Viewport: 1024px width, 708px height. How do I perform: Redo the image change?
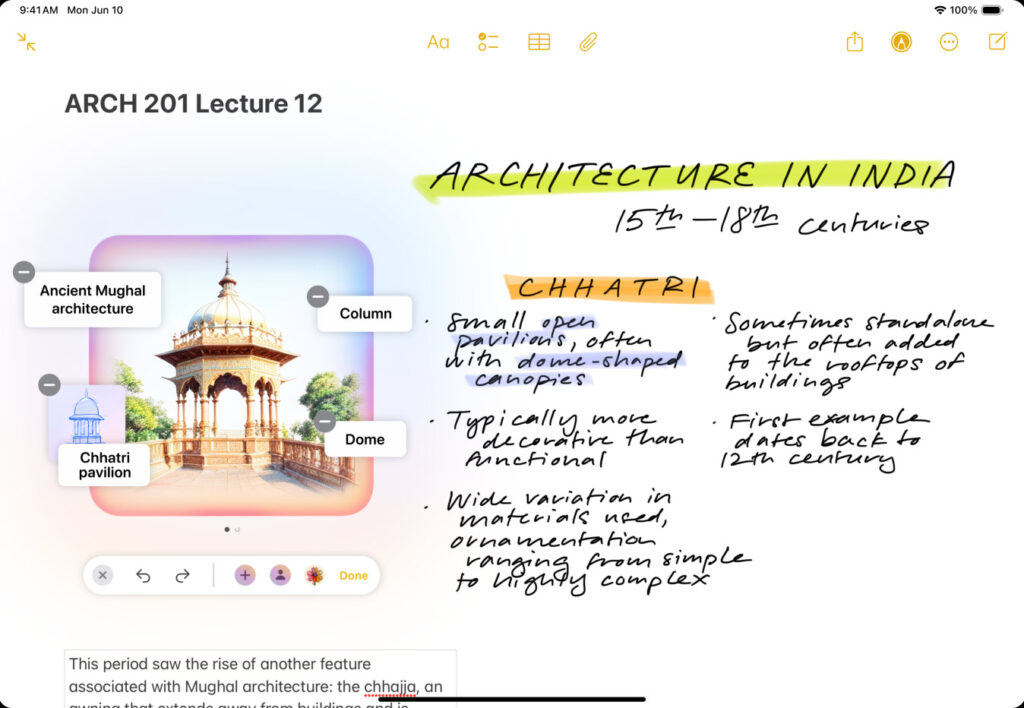182,575
